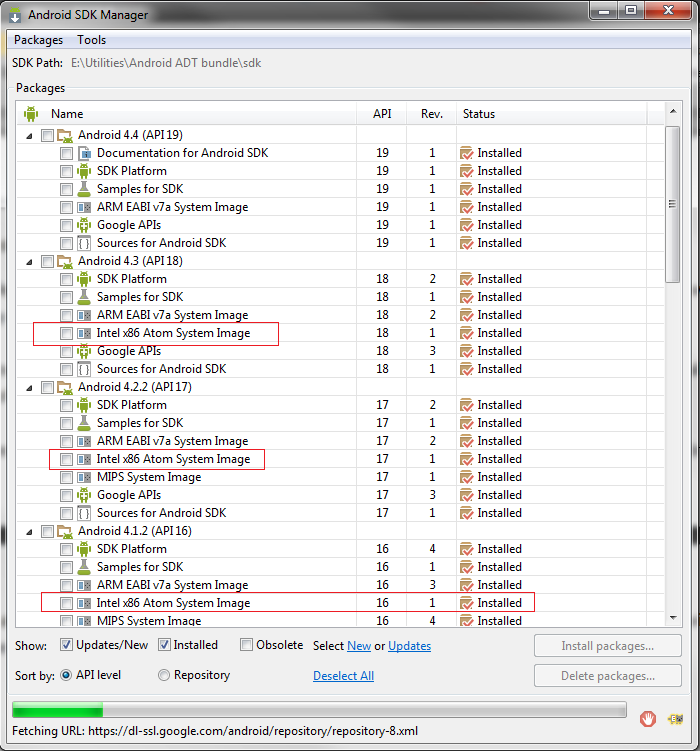Click the Documentation for Android SDK icon

(84, 153)
